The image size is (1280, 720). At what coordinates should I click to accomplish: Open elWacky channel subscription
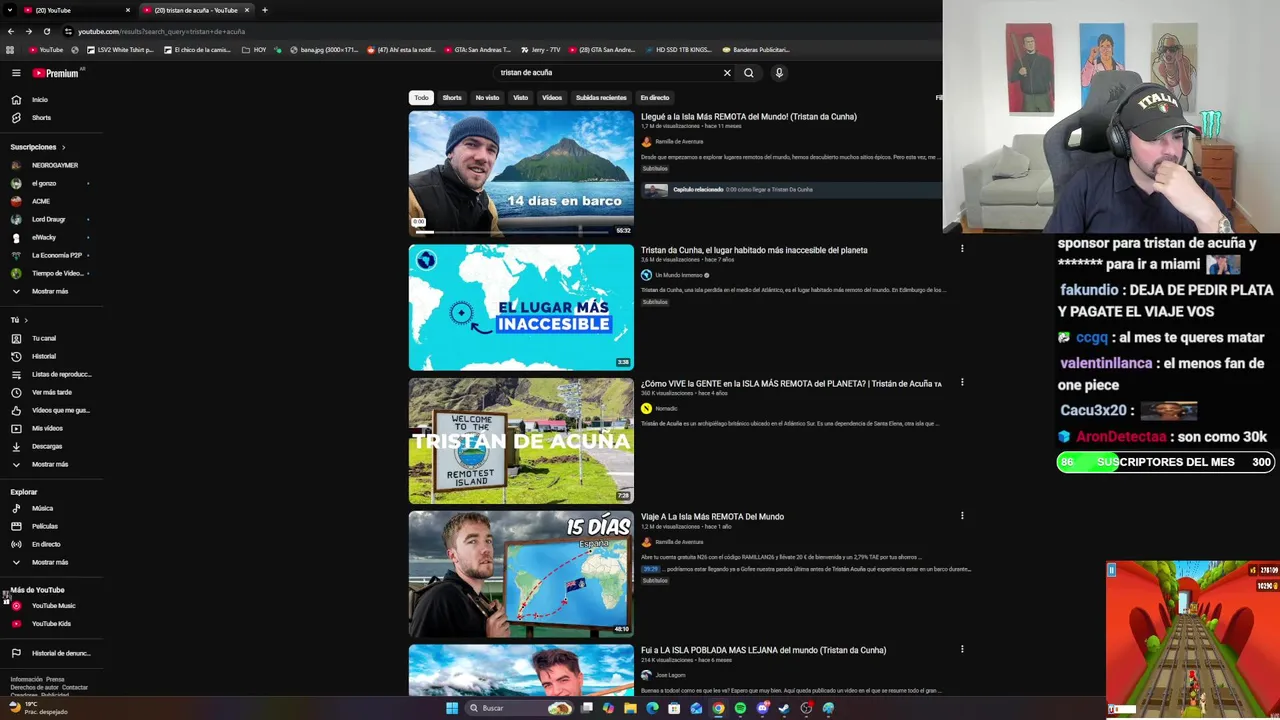[44, 237]
